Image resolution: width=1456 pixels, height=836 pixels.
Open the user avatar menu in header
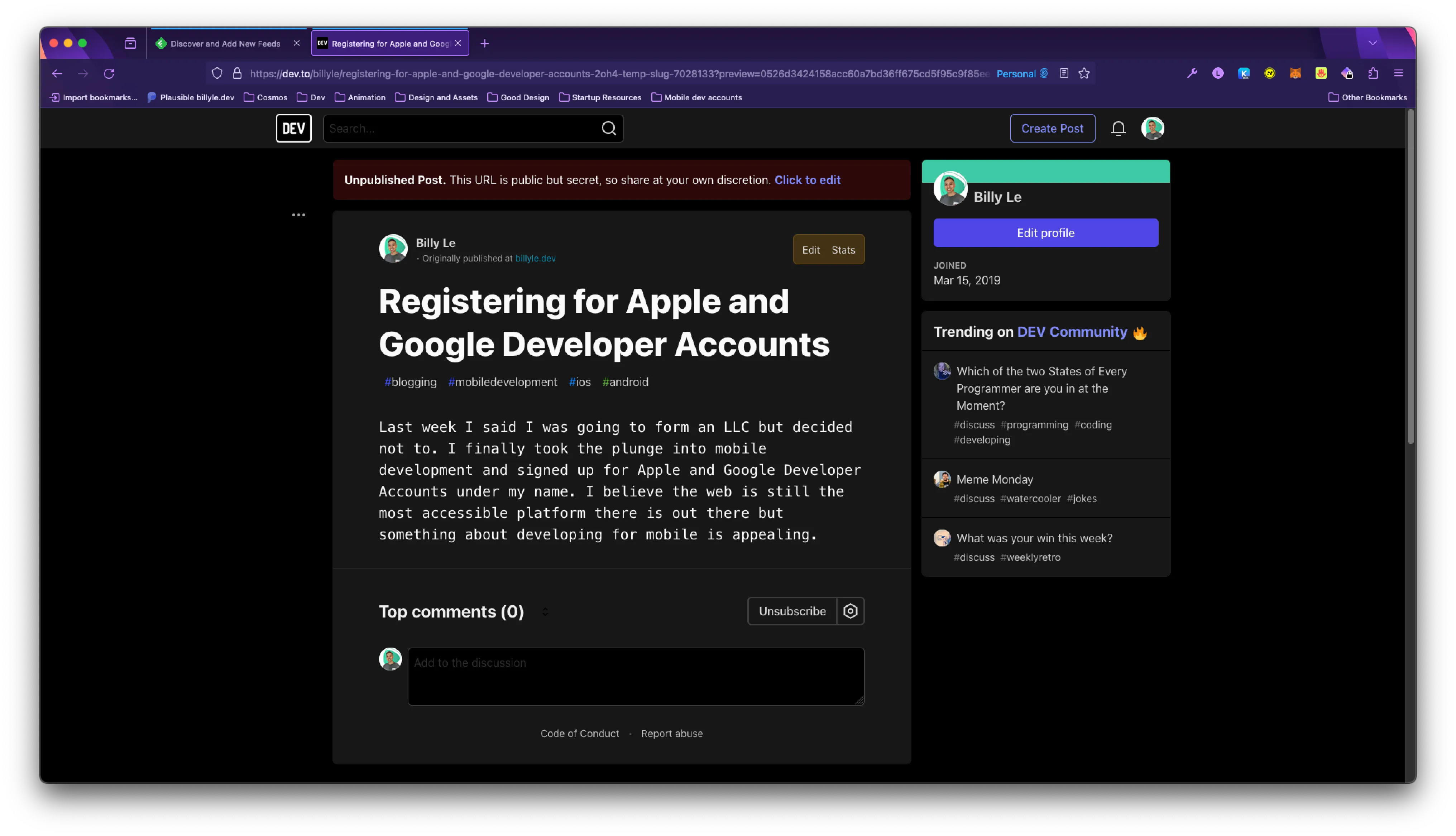1152,128
